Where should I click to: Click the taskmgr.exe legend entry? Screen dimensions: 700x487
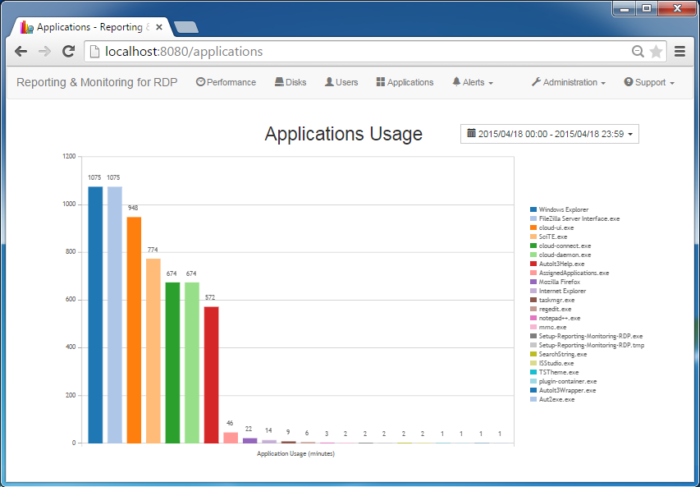pyautogui.click(x=552, y=300)
